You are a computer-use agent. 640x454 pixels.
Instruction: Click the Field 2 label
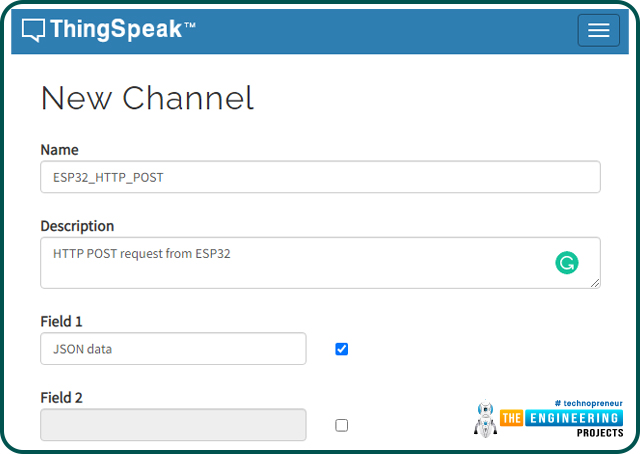click(x=61, y=397)
